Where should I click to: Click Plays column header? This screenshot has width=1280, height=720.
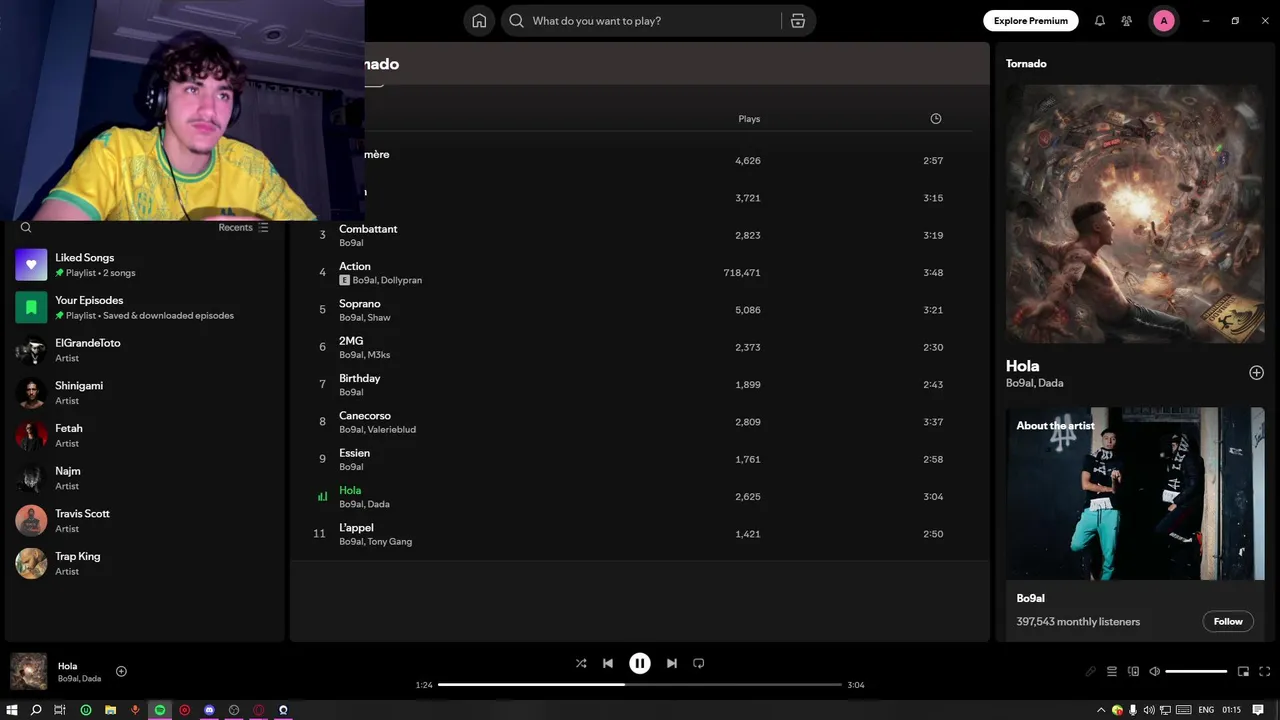pyautogui.click(x=749, y=118)
